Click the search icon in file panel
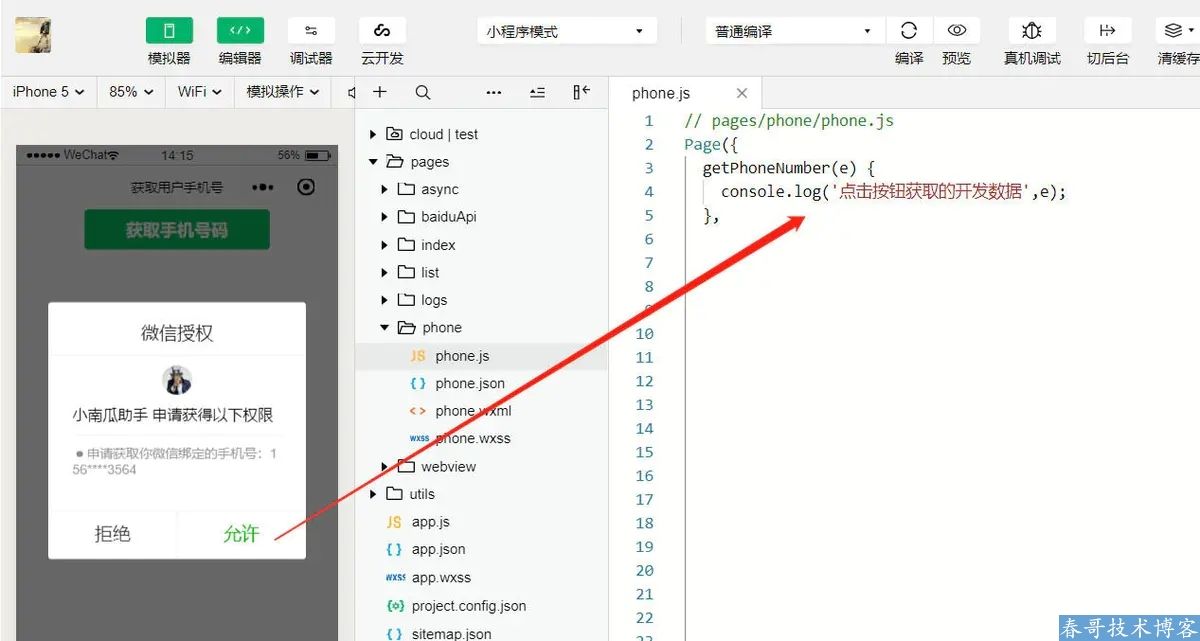Image resolution: width=1200 pixels, height=641 pixels. click(423, 92)
